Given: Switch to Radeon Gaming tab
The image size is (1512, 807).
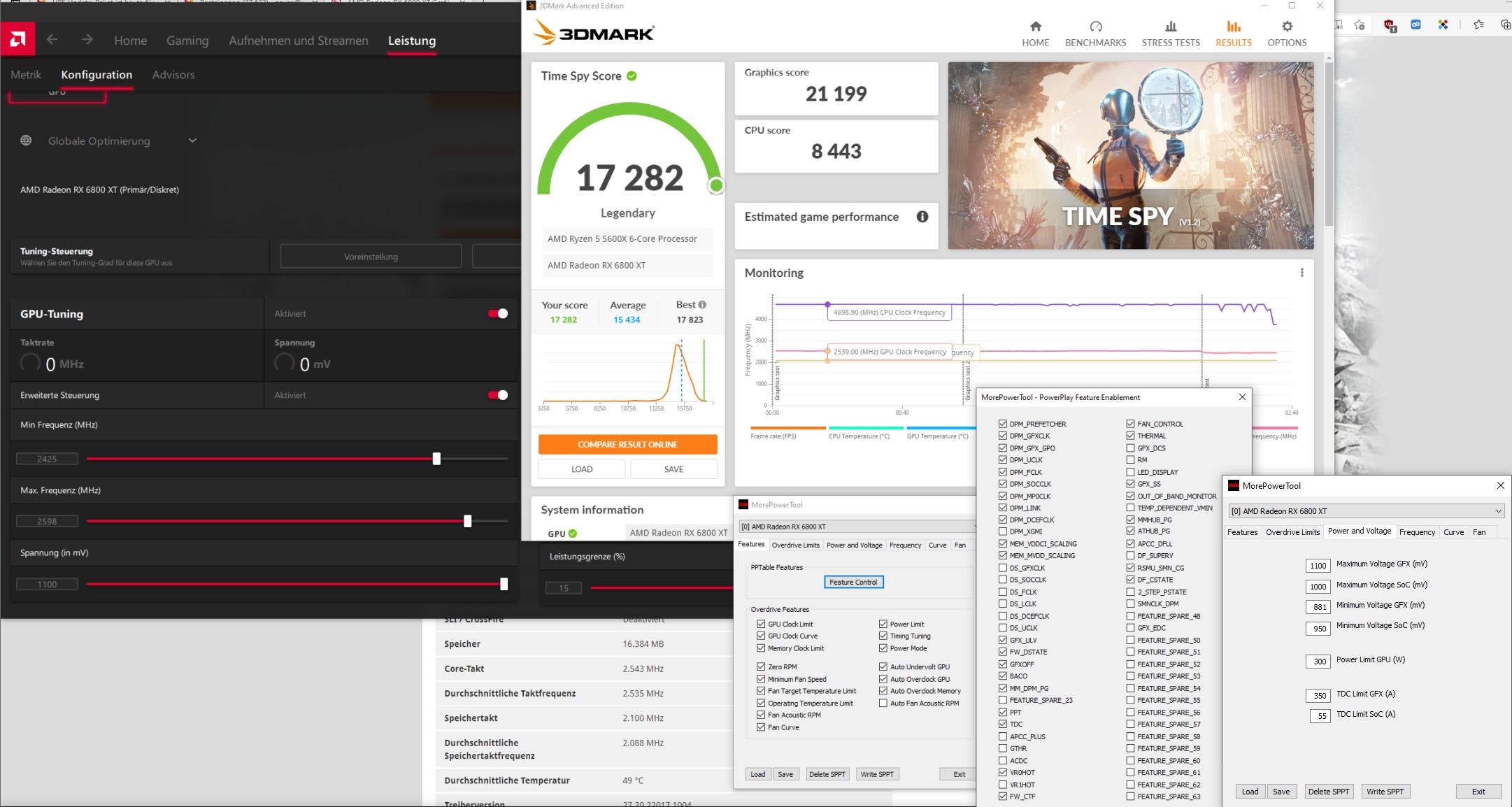Looking at the screenshot, I should coord(187,41).
